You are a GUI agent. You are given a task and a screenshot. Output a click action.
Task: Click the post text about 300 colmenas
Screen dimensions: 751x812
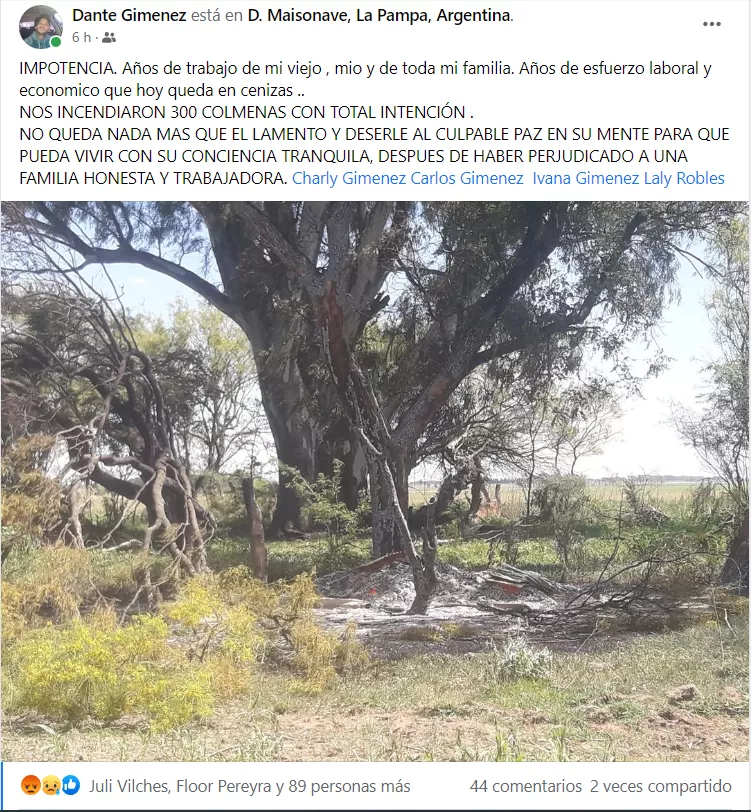[x=246, y=112]
